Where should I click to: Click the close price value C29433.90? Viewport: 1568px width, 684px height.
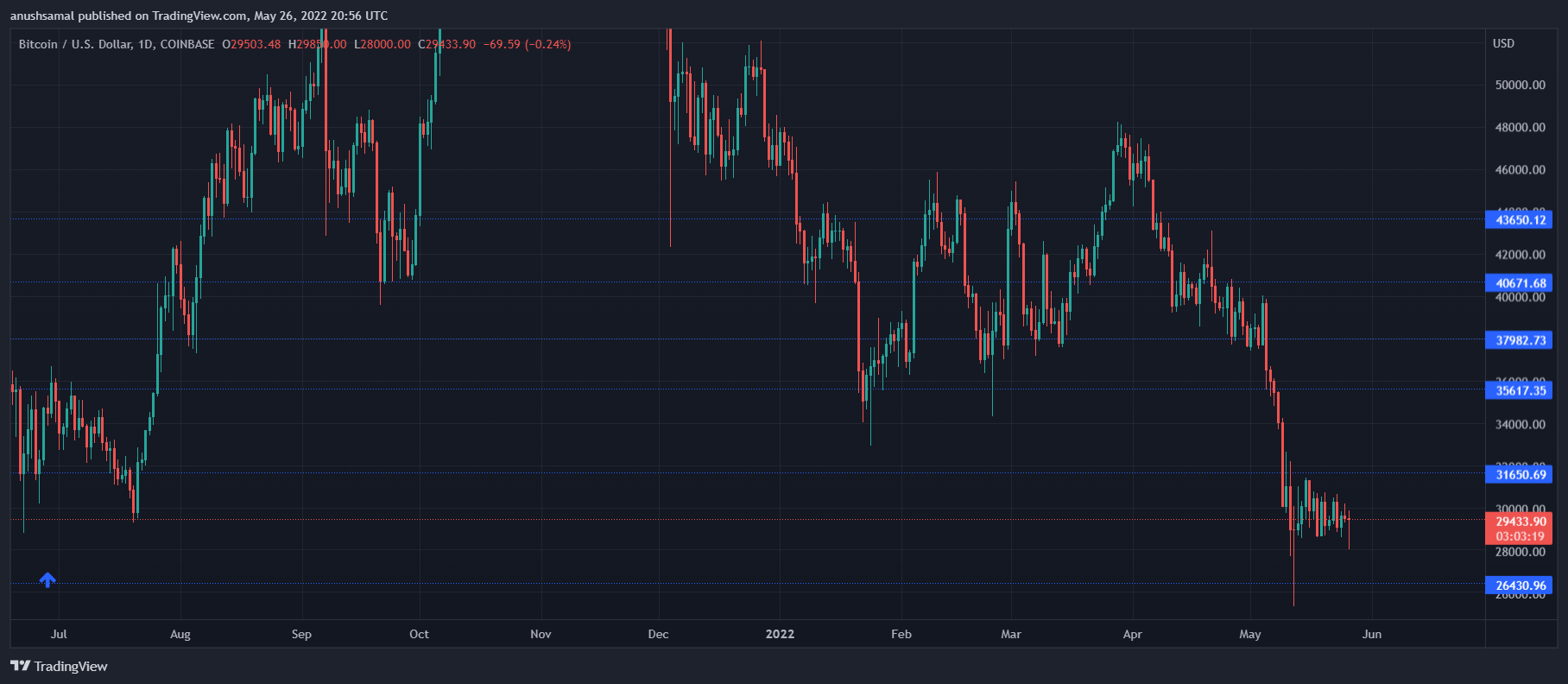point(447,44)
